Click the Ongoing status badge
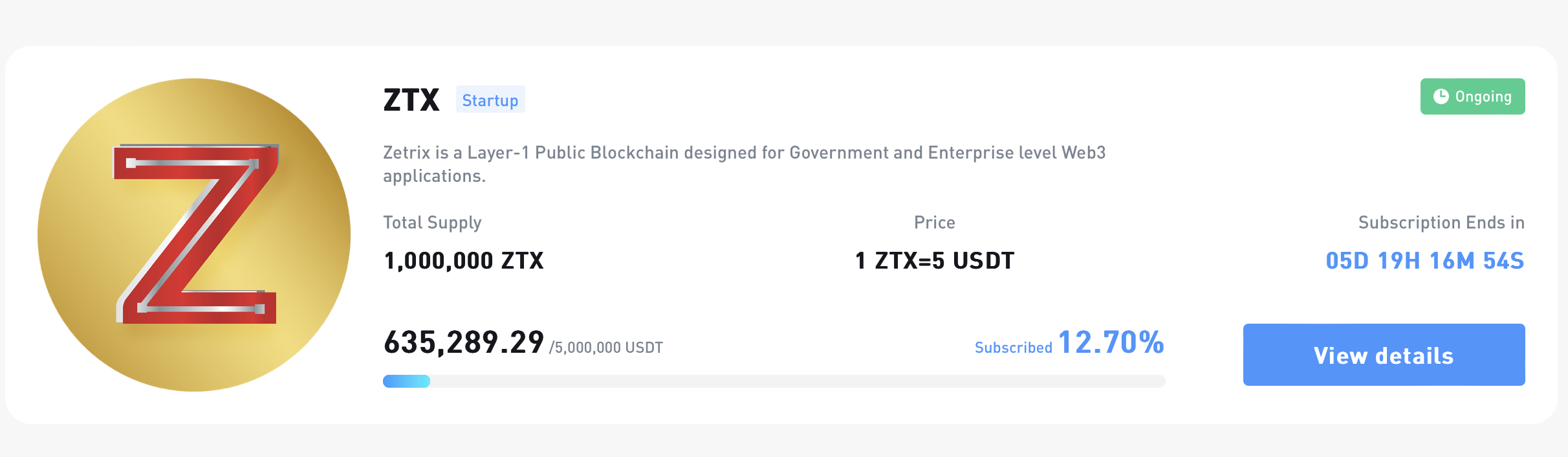The height and width of the screenshot is (457, 1568). (1472, 96)
